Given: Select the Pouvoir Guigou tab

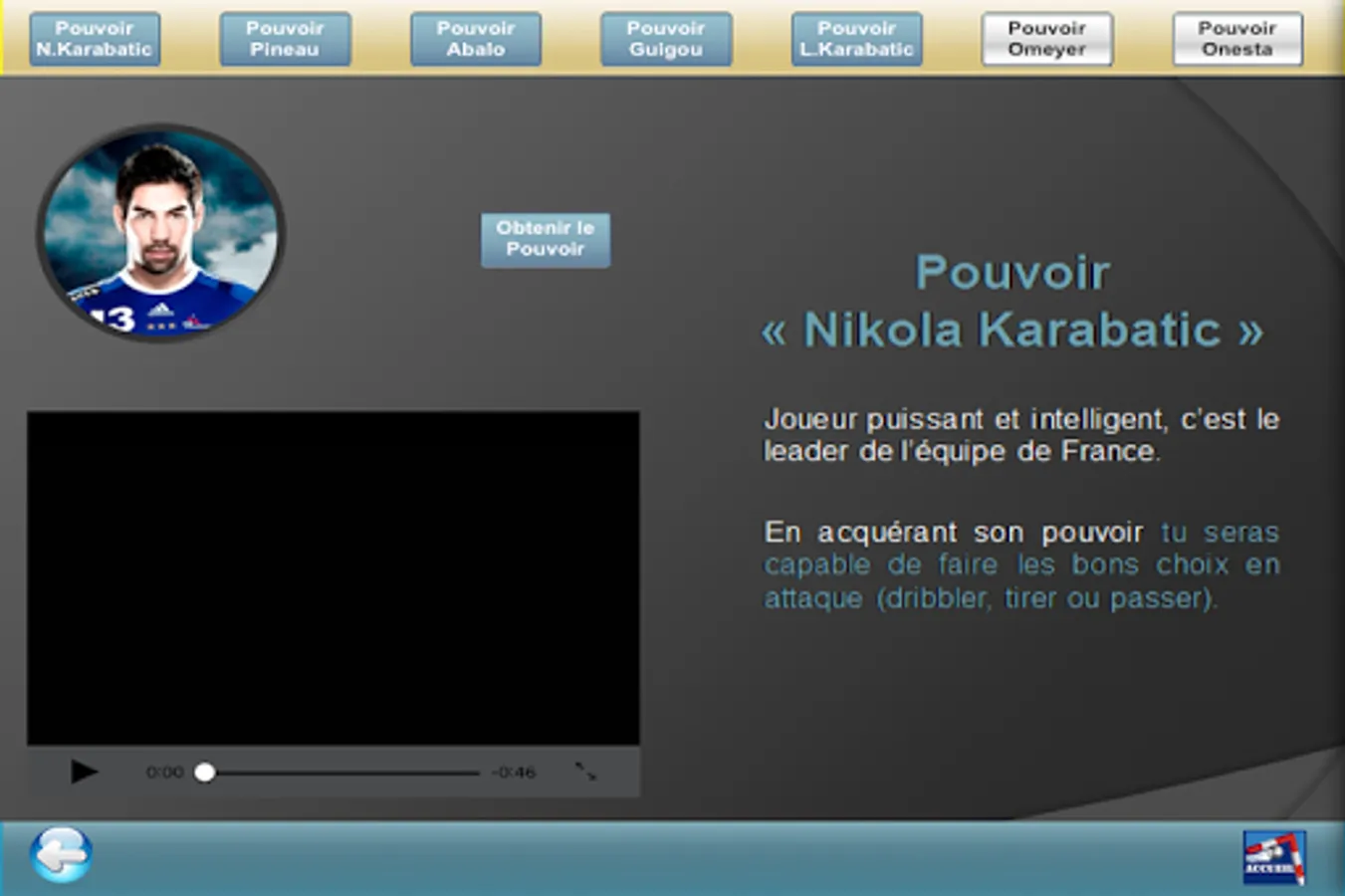Looking at the screenshot, I should click(x=666, y=39).
